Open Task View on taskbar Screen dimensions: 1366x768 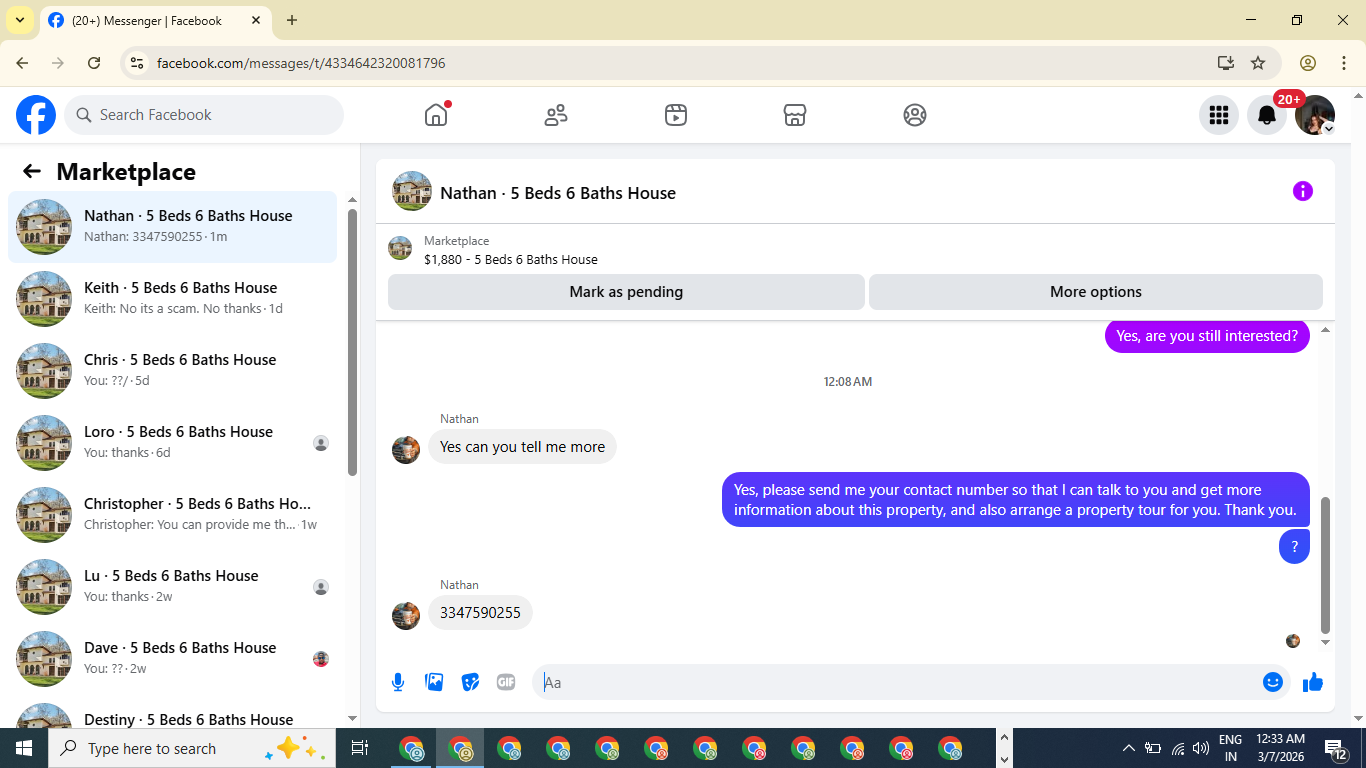[360, 748]
